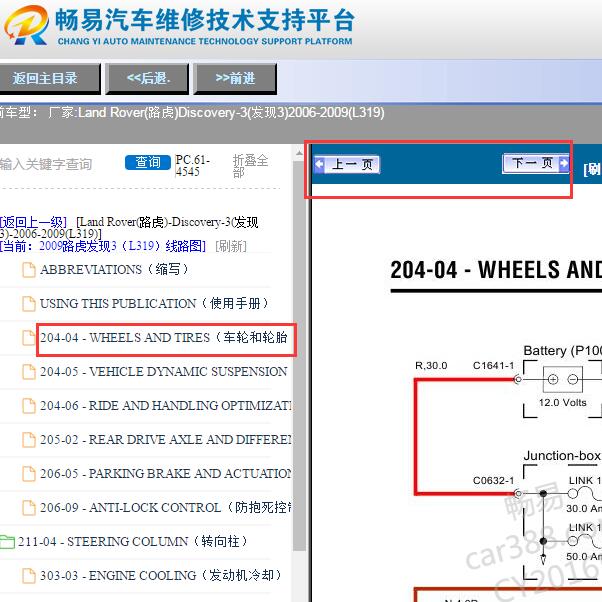Open 206-05 PARKING BRAKE entry
602x602 pixels.
click(x=166, y=474)
